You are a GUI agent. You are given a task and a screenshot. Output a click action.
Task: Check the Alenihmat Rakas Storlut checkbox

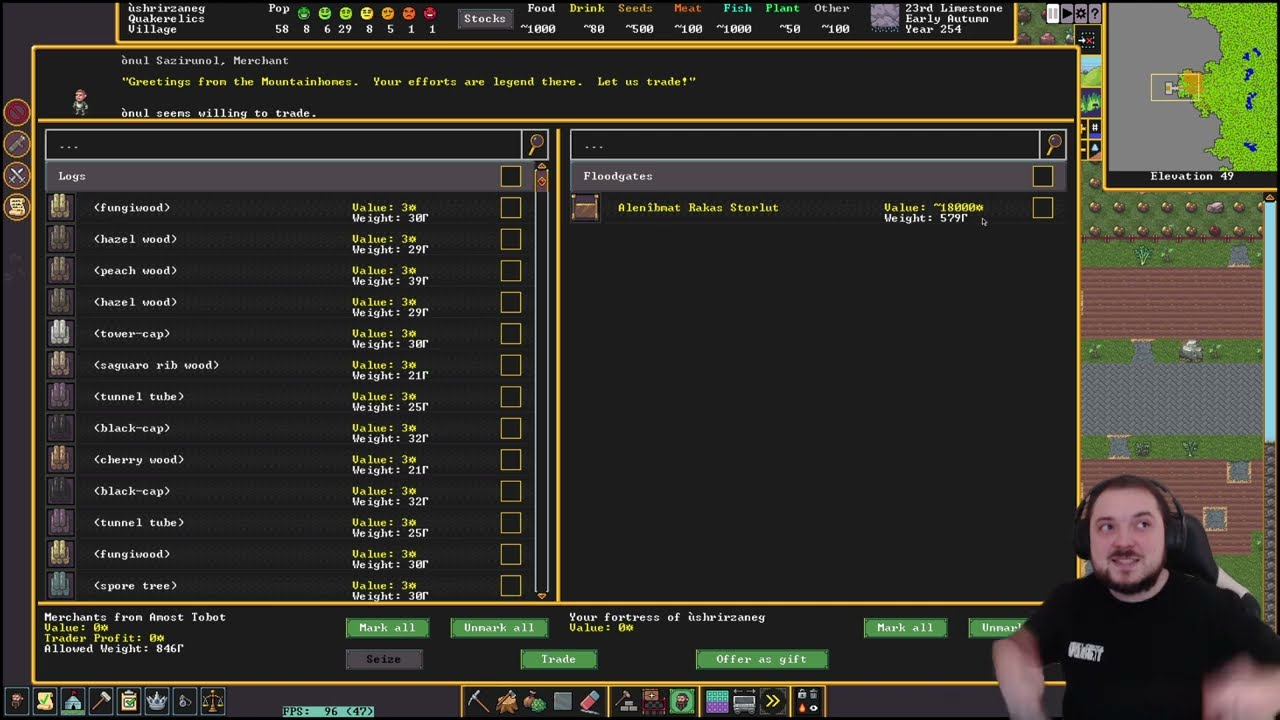pos(1043,208)
